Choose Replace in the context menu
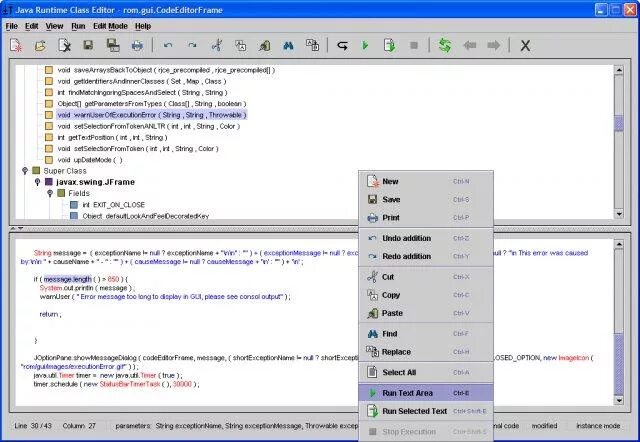 tap(426, 352)
